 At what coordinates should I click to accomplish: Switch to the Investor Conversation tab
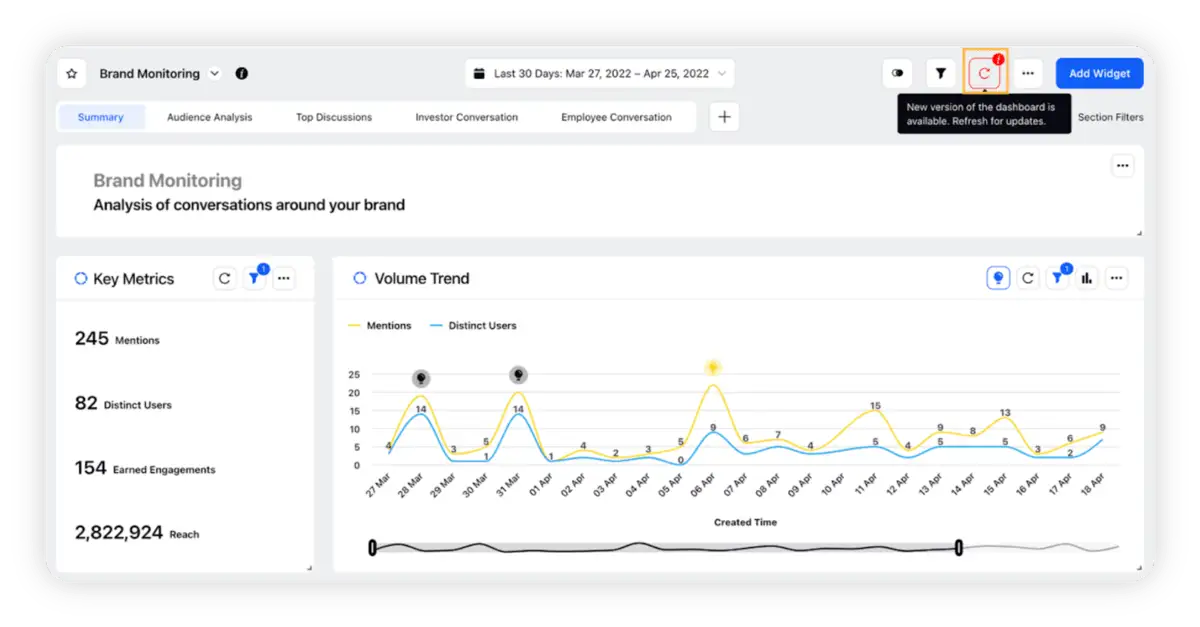[466, 117]
